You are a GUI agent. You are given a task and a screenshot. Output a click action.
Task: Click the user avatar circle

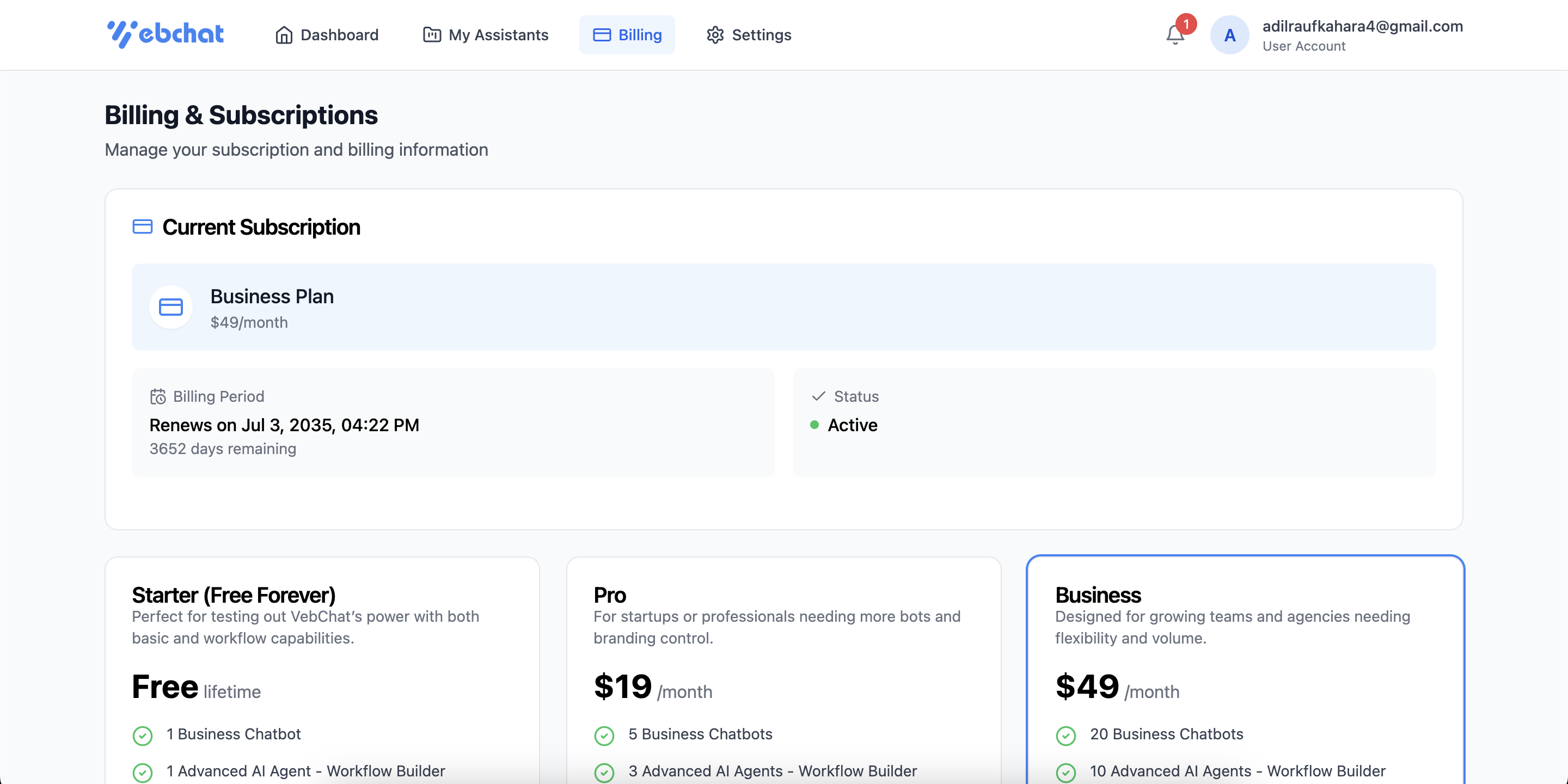1229,35
